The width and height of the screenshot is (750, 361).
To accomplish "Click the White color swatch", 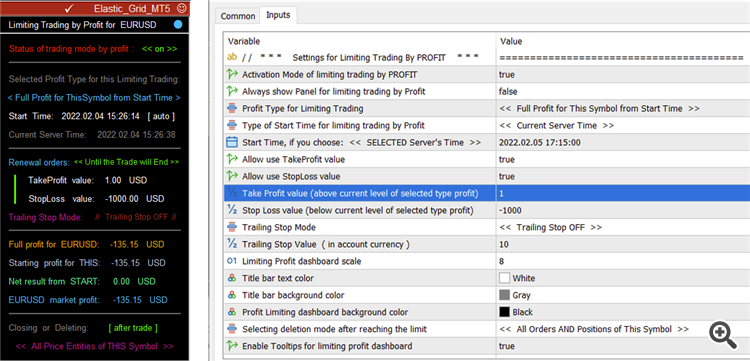I will [x=504, y=278].
